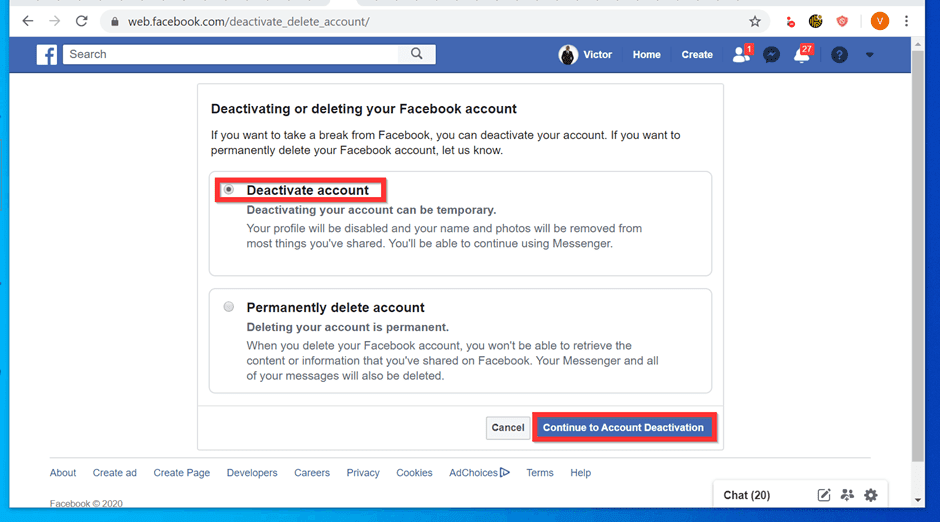Click in the Facebook search field
The width and height of the screenshot is (940, 522).
[x=230, y=55]
